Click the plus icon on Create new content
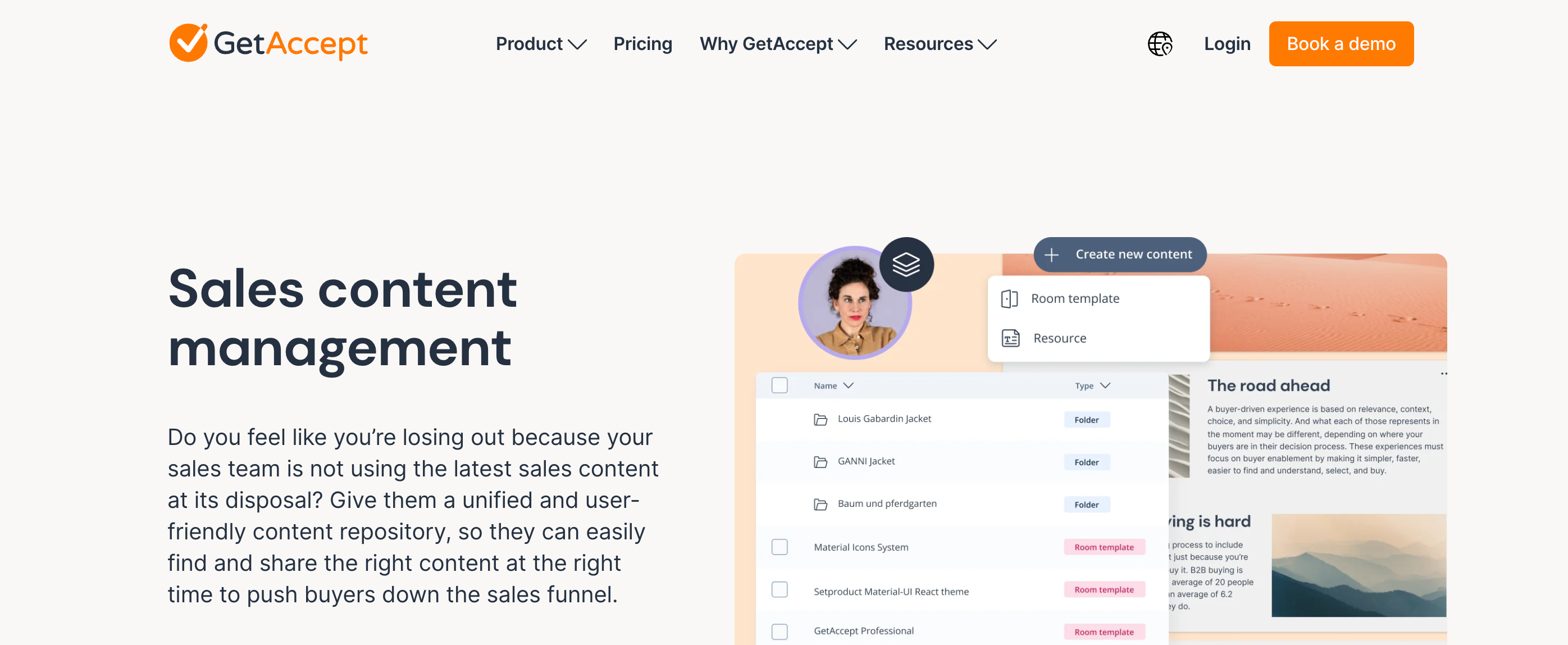This screenshot has width=1568, height=645. (1052, 255)
